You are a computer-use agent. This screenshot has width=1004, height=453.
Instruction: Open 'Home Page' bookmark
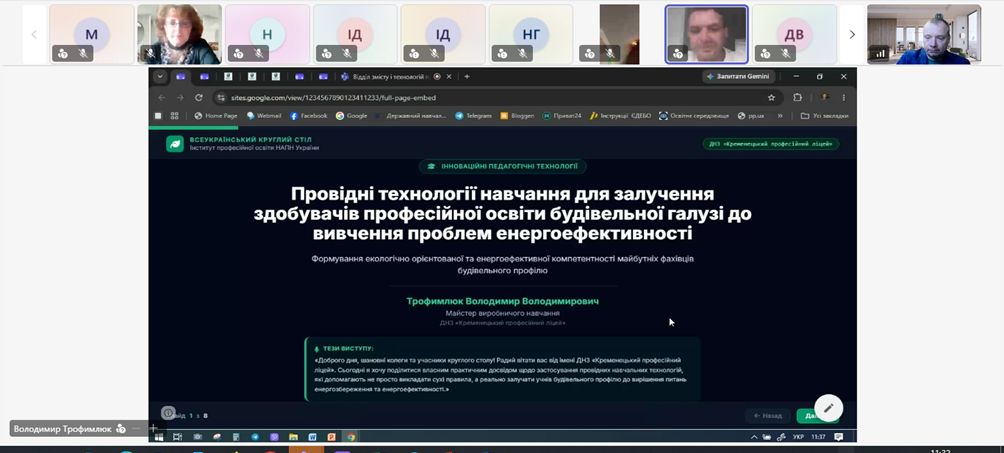click(x=216, y=116)
